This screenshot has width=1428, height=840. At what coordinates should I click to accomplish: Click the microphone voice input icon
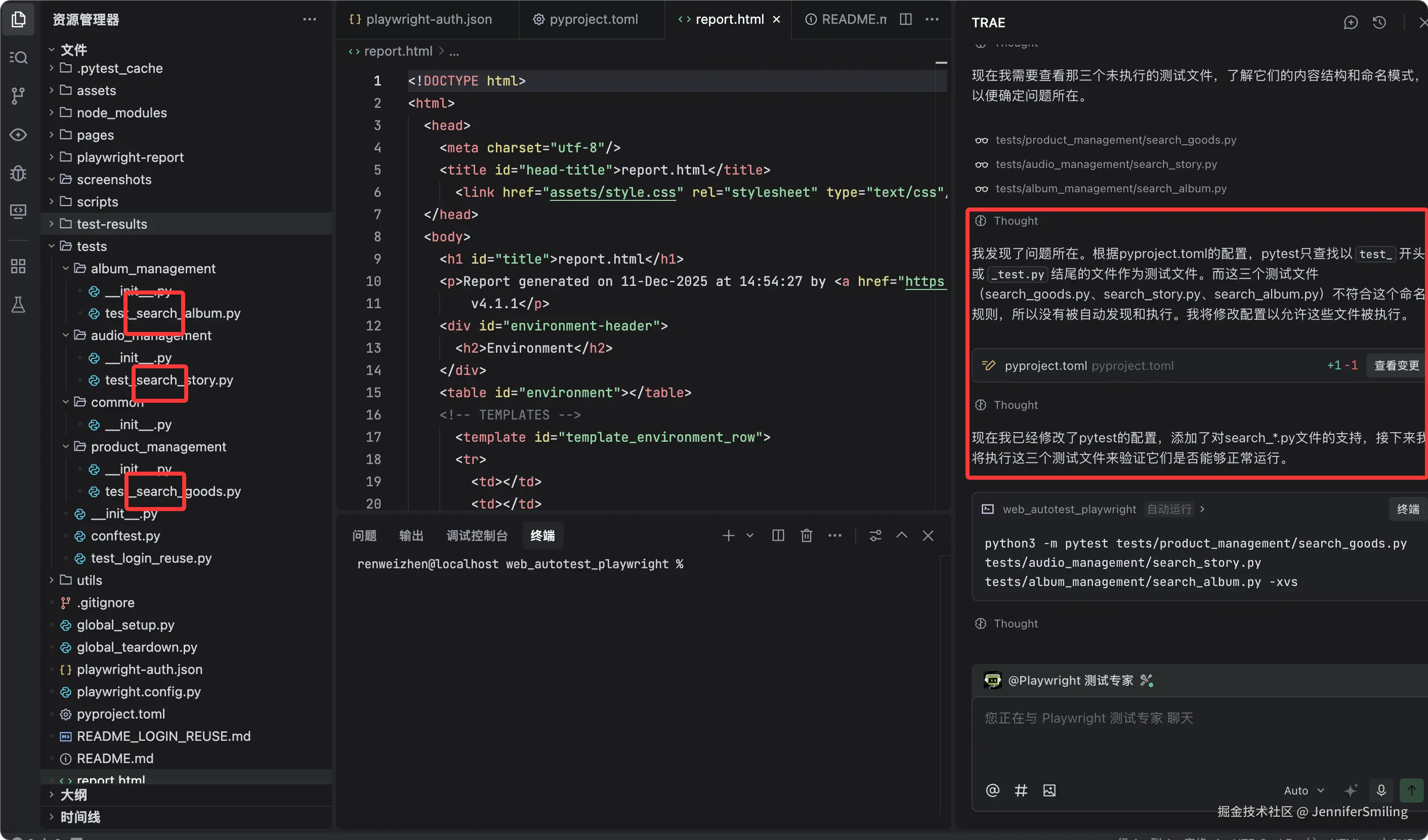pos(1381,790)
